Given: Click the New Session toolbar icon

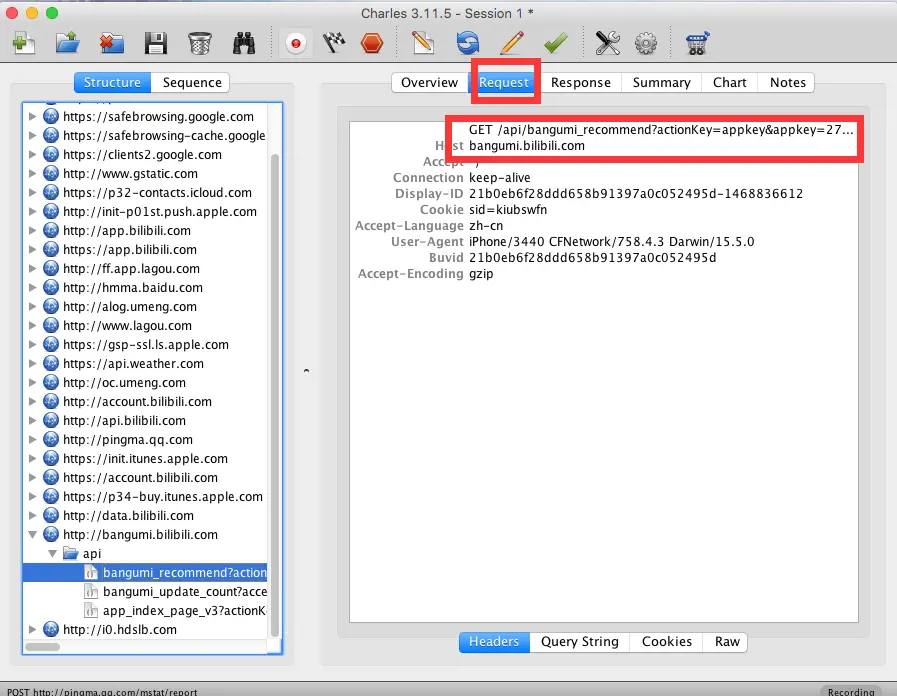Looking at the screenshot, I should [24, 43].
